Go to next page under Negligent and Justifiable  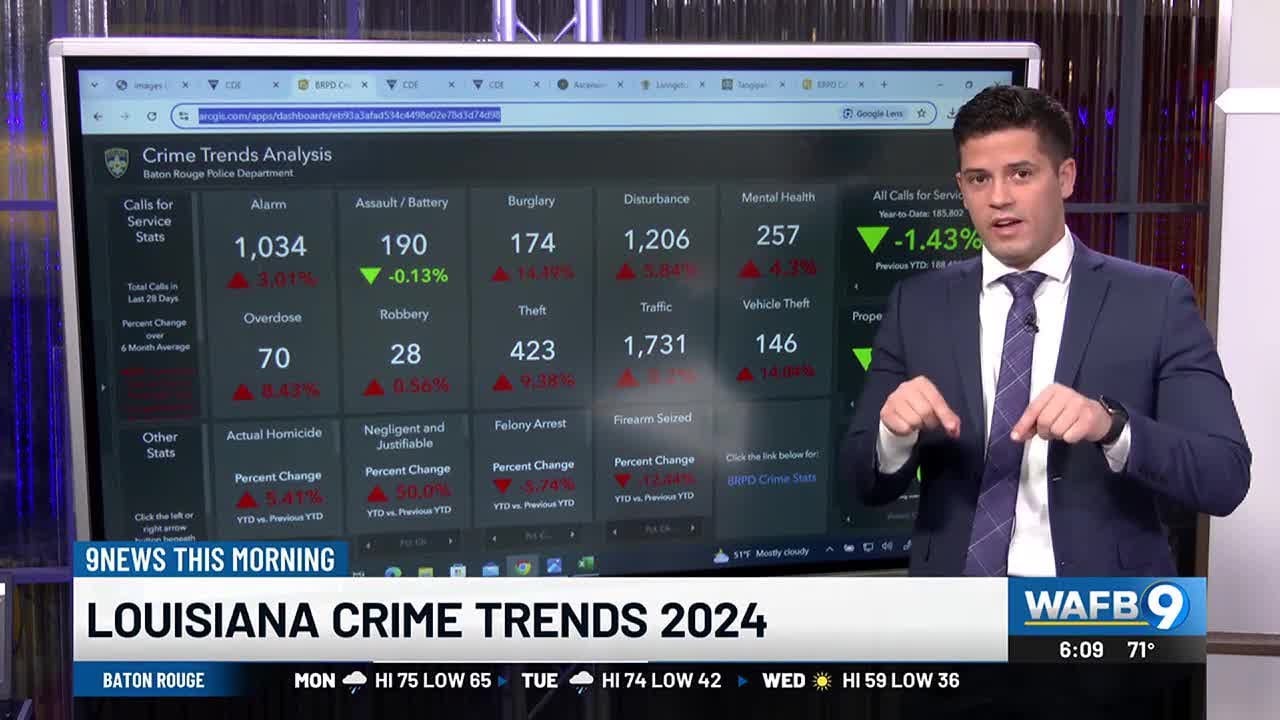[x=450, y=541]
